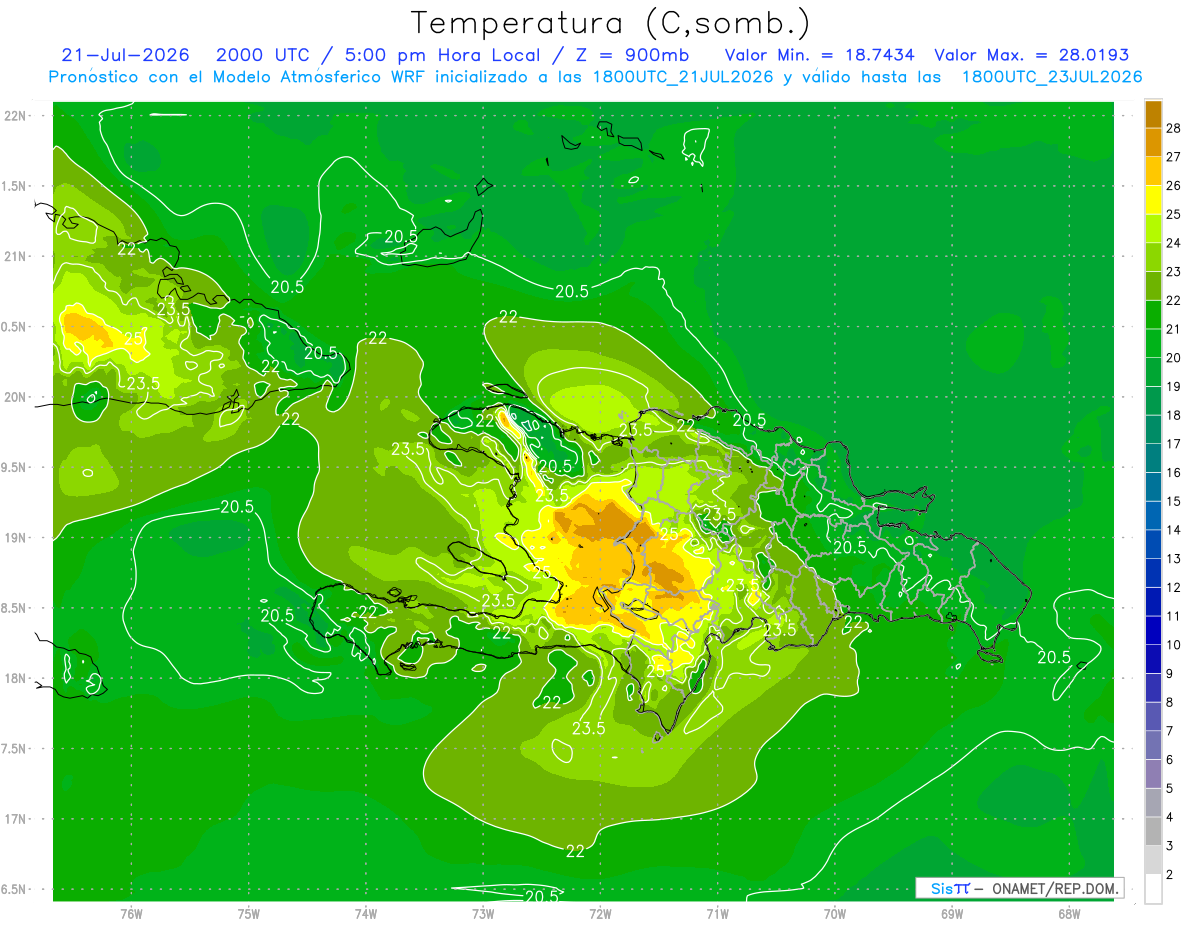1200x927 pixels.
Task: Click legend swatch between 26 and 27
Action: coord(1153,171)
